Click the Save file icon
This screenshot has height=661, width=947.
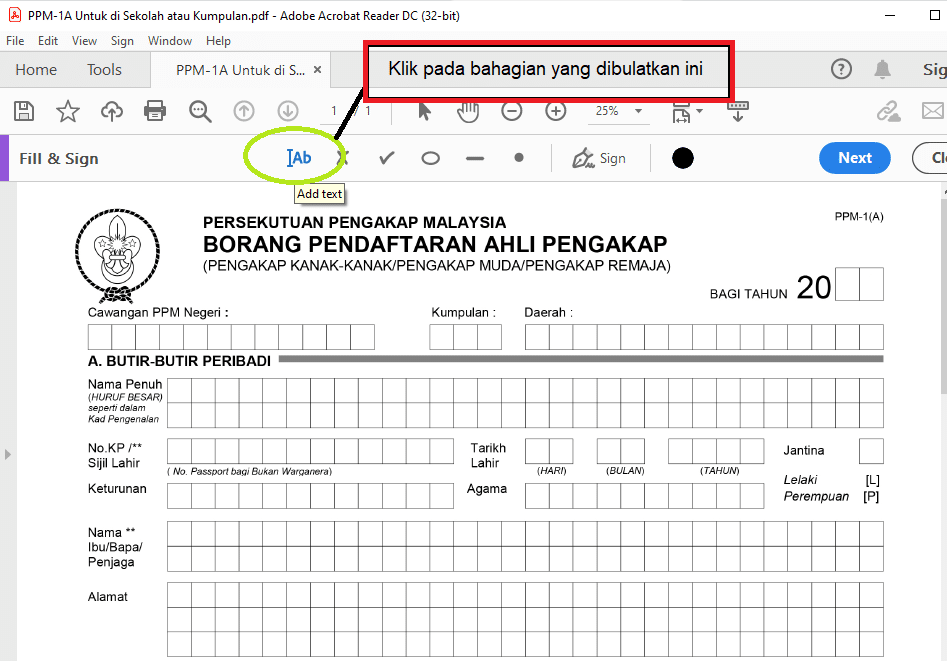click(x=24, y=111)
